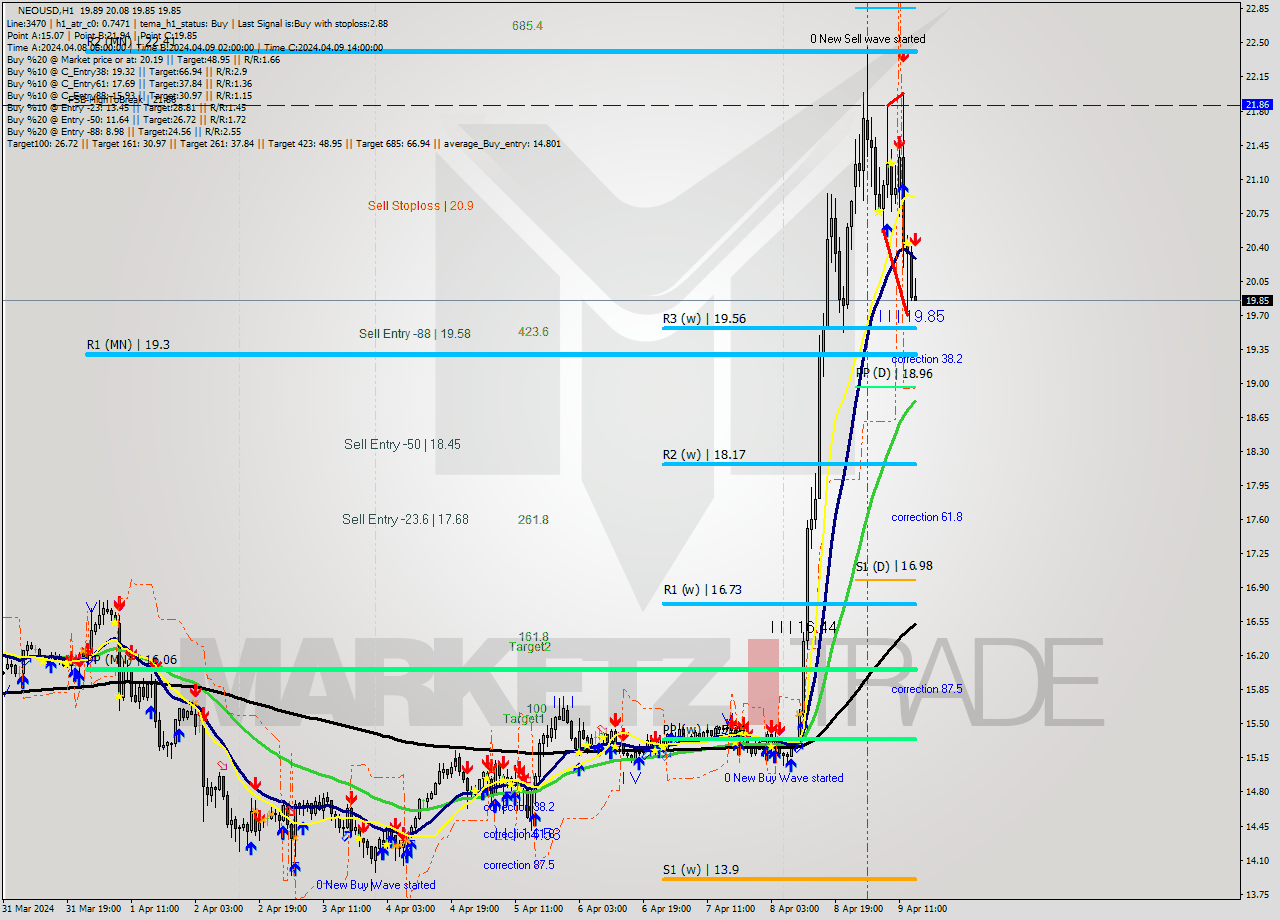Viewport: 1280px width, 920px height.
Task: Click the 'R2 (w) | 18.17' level label
Action: (x=704, y=454)
